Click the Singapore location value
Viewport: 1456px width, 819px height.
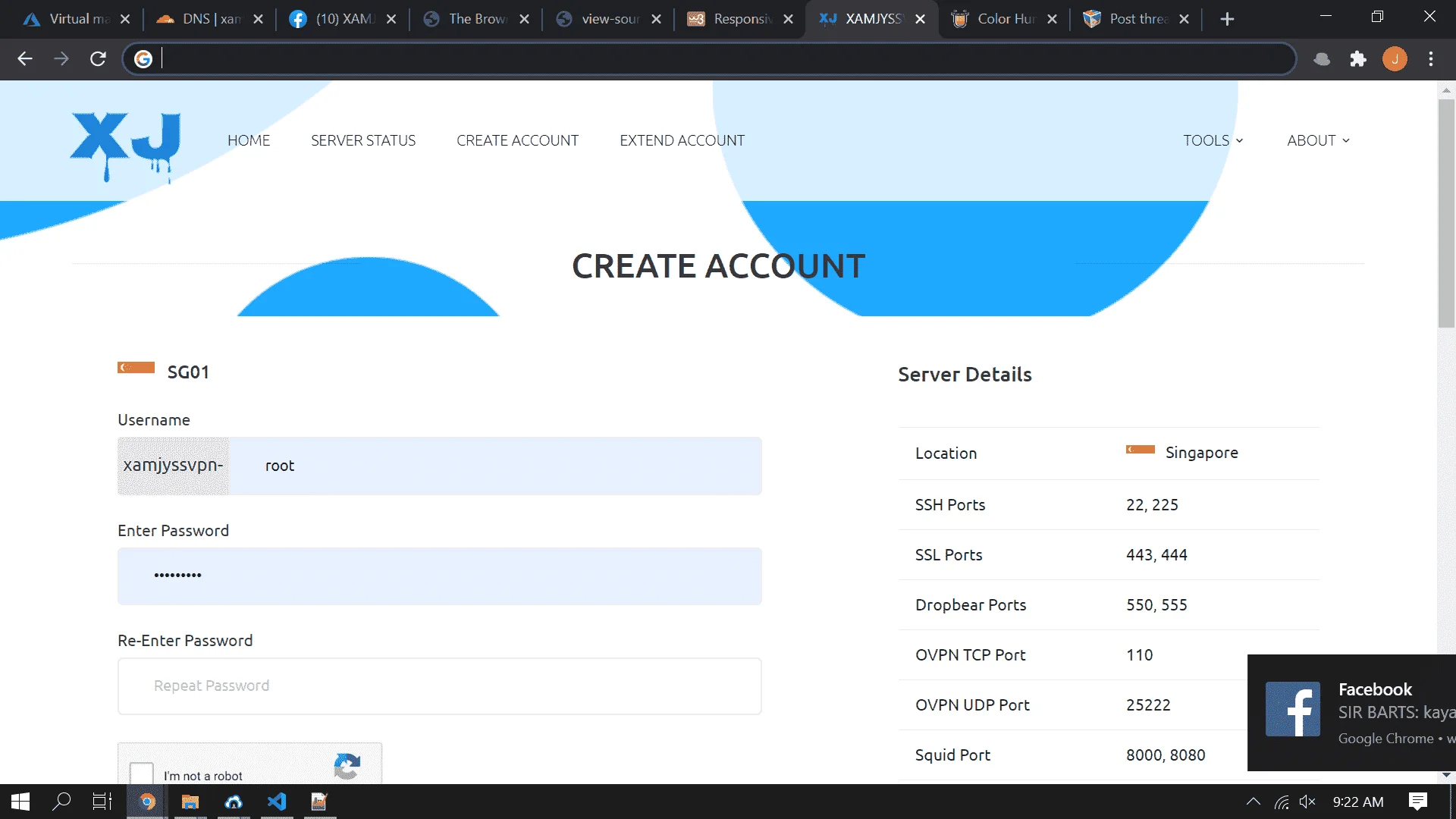coord(1201,453)
